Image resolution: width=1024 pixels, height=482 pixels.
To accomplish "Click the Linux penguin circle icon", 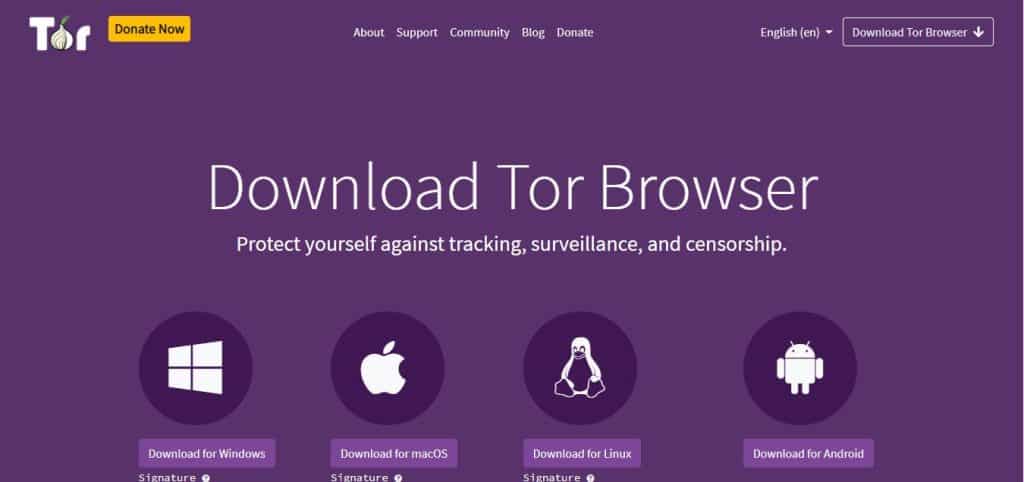I will (x=580, y=368).
